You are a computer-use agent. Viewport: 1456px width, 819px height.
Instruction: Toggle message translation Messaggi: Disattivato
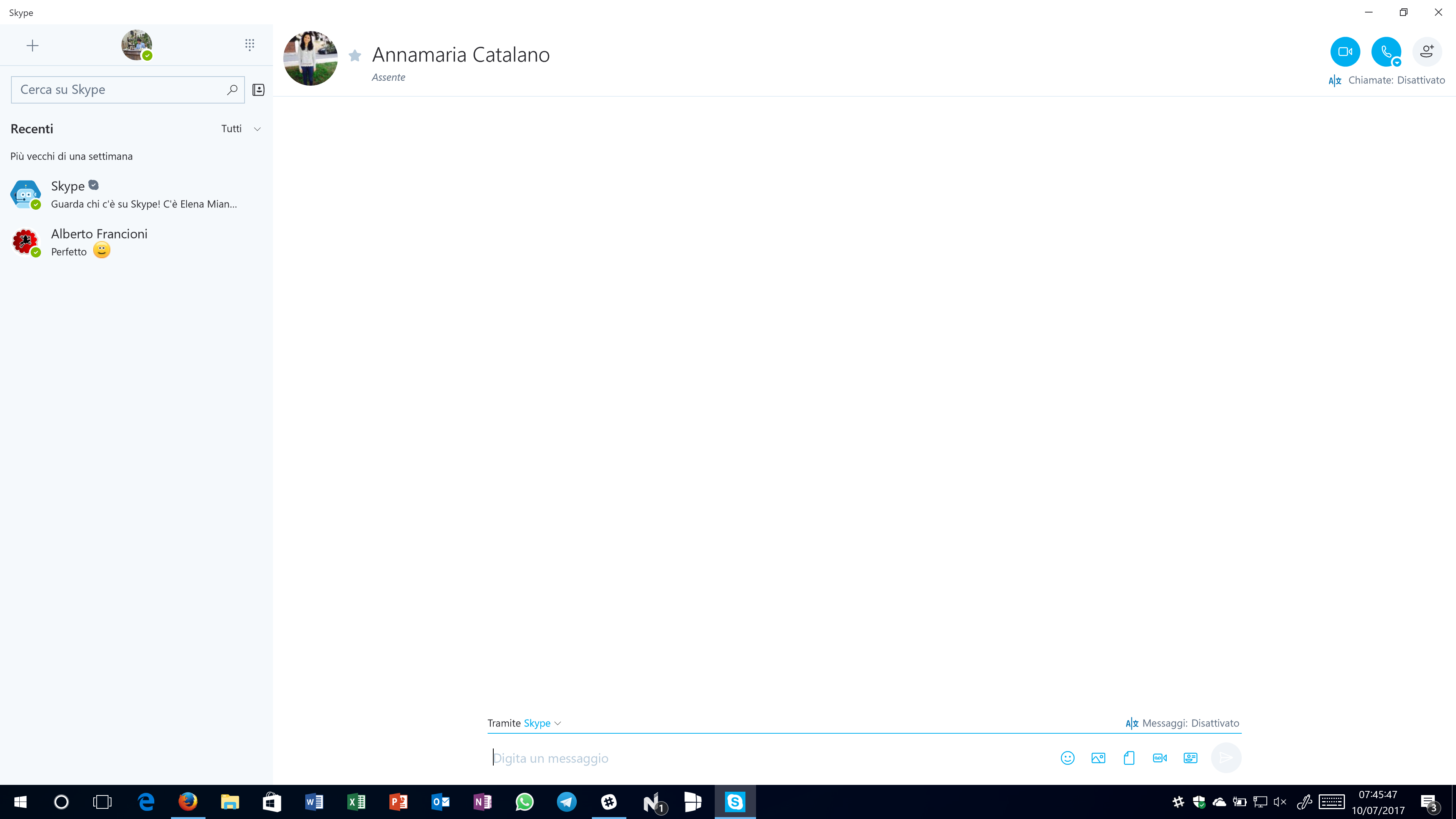click(1182, 723)
